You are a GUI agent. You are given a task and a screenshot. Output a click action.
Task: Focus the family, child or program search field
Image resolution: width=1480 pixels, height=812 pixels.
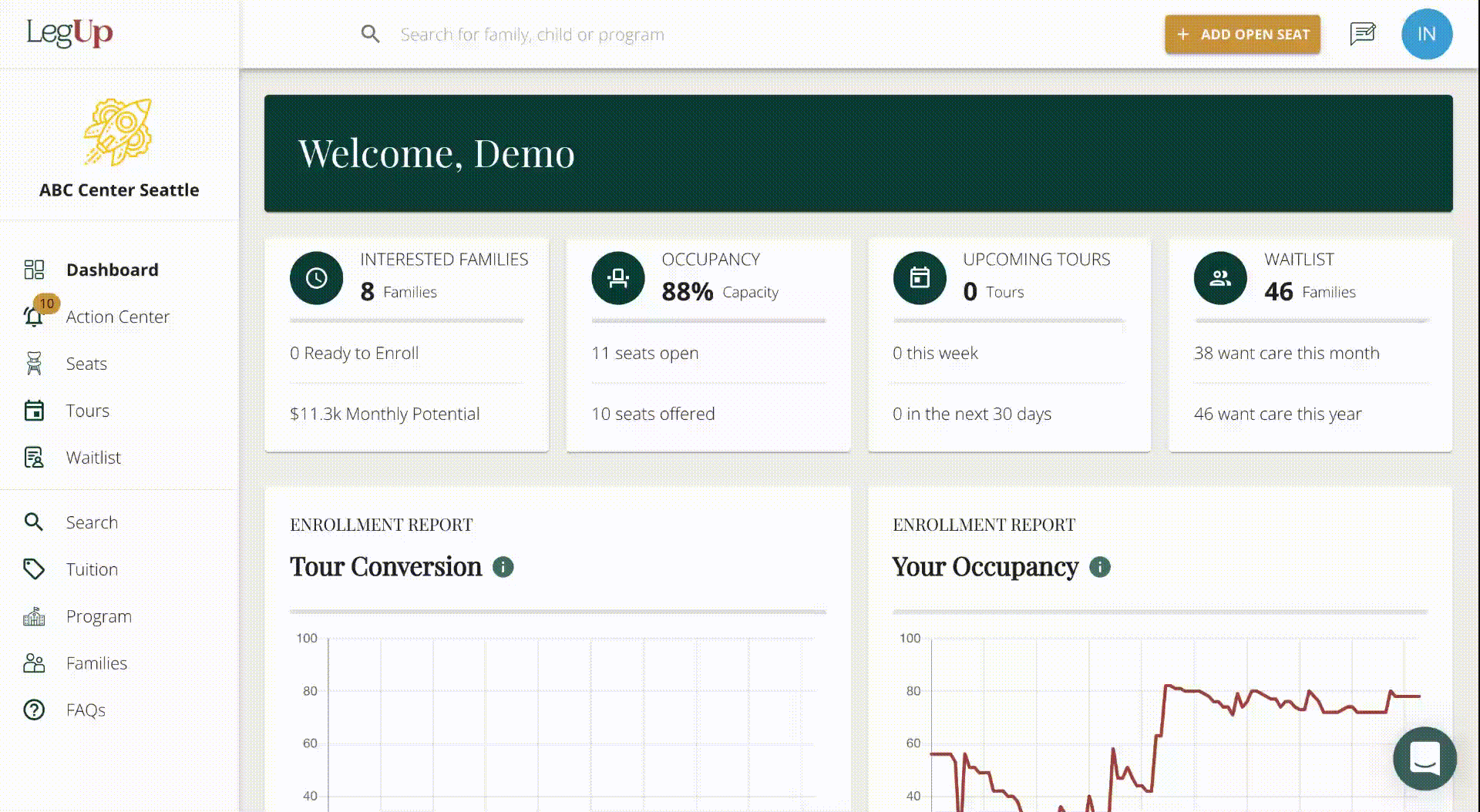click(532, 35)
